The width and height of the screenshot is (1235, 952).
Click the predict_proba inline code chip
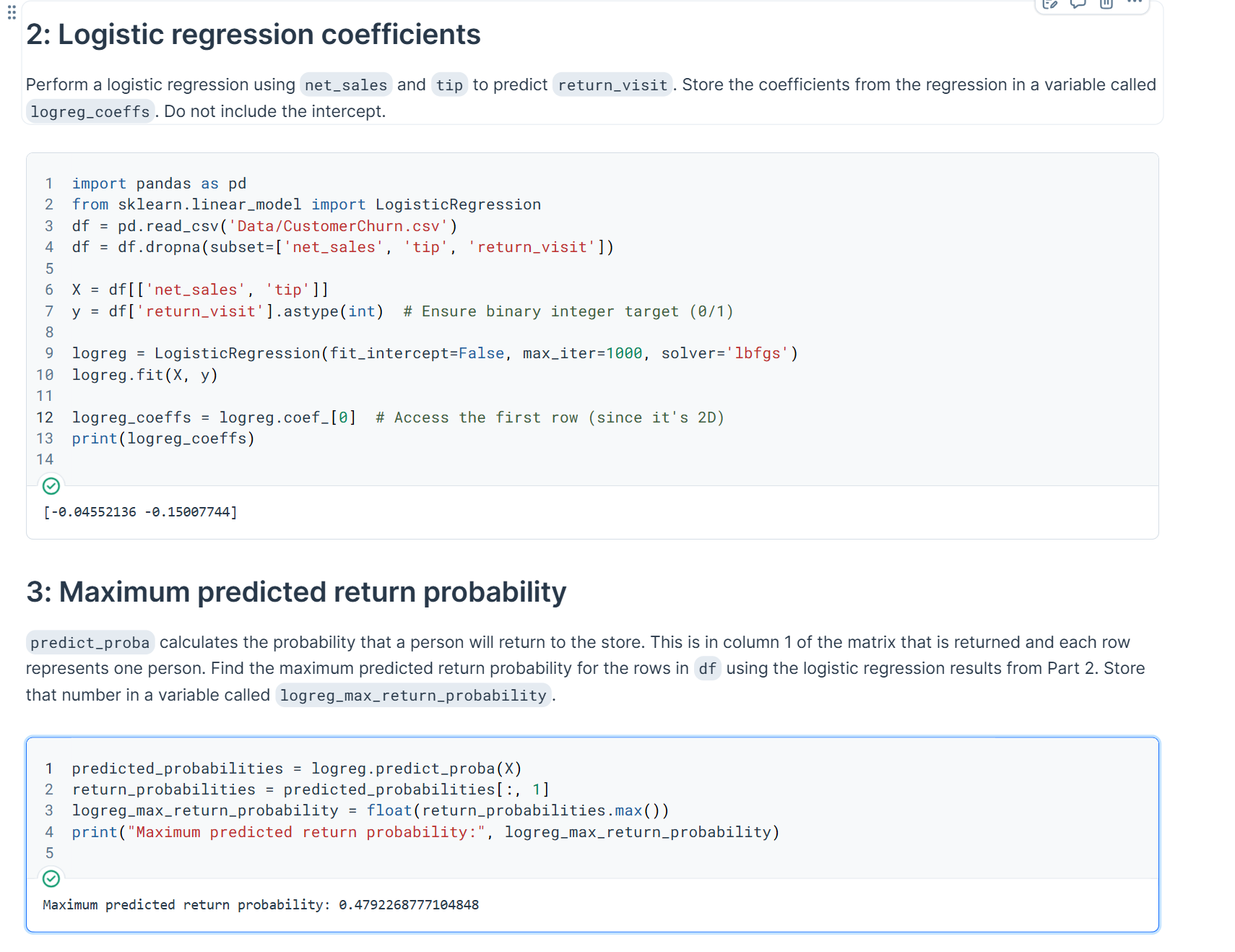pos(89,642)
